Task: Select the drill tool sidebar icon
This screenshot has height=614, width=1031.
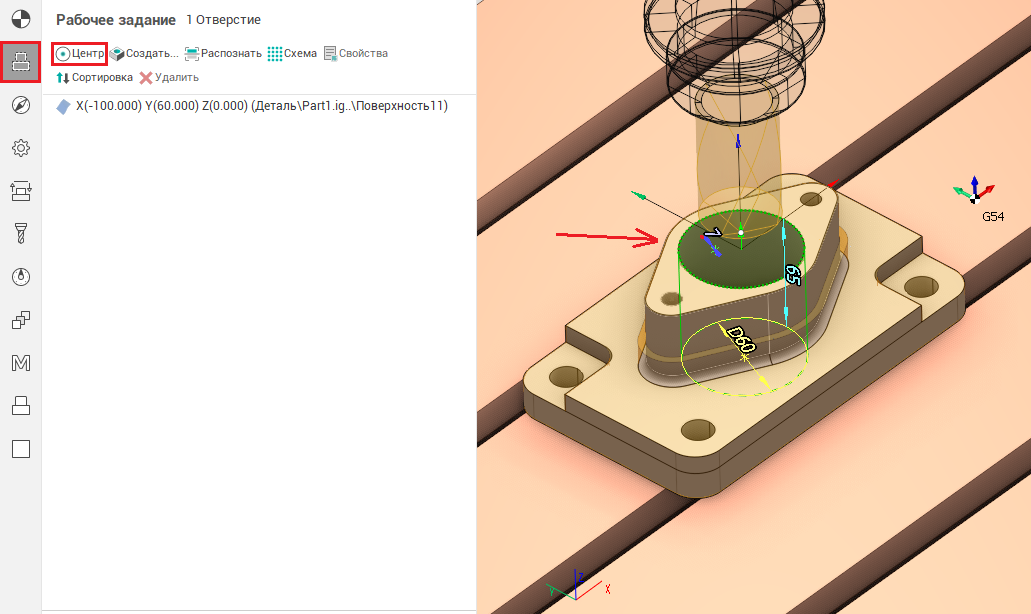Action: (x=20, y=234)
